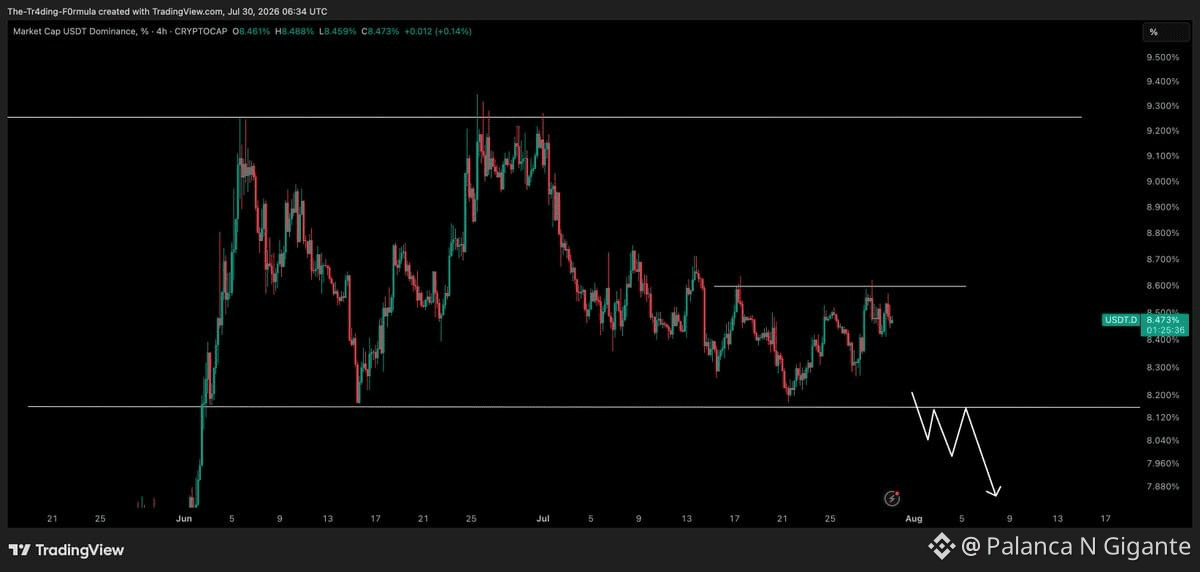Click the open value O8.461%
Screen dimensions: 1200x572
(251, 32)
